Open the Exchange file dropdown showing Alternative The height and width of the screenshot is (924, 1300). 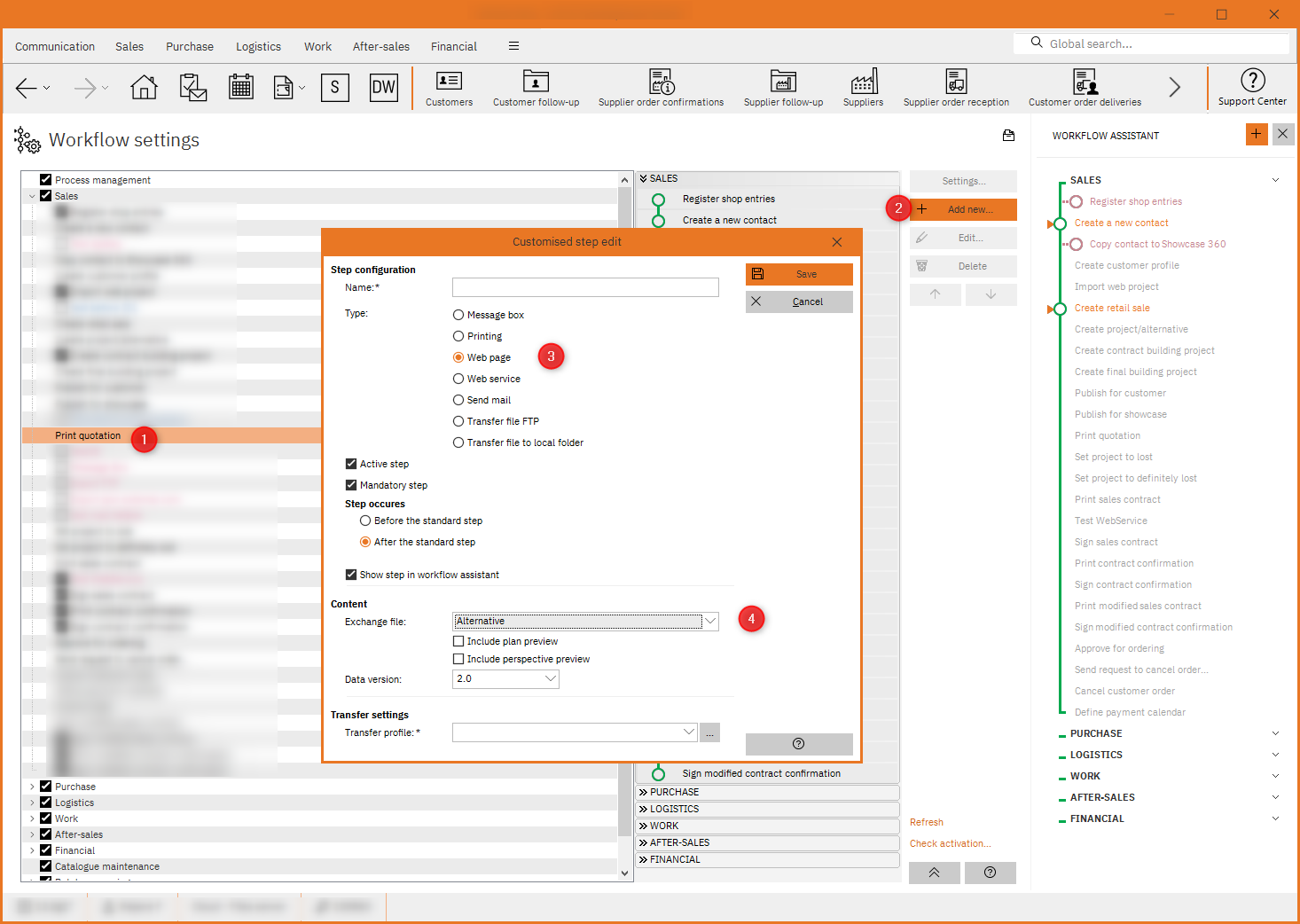click(709, 621)
